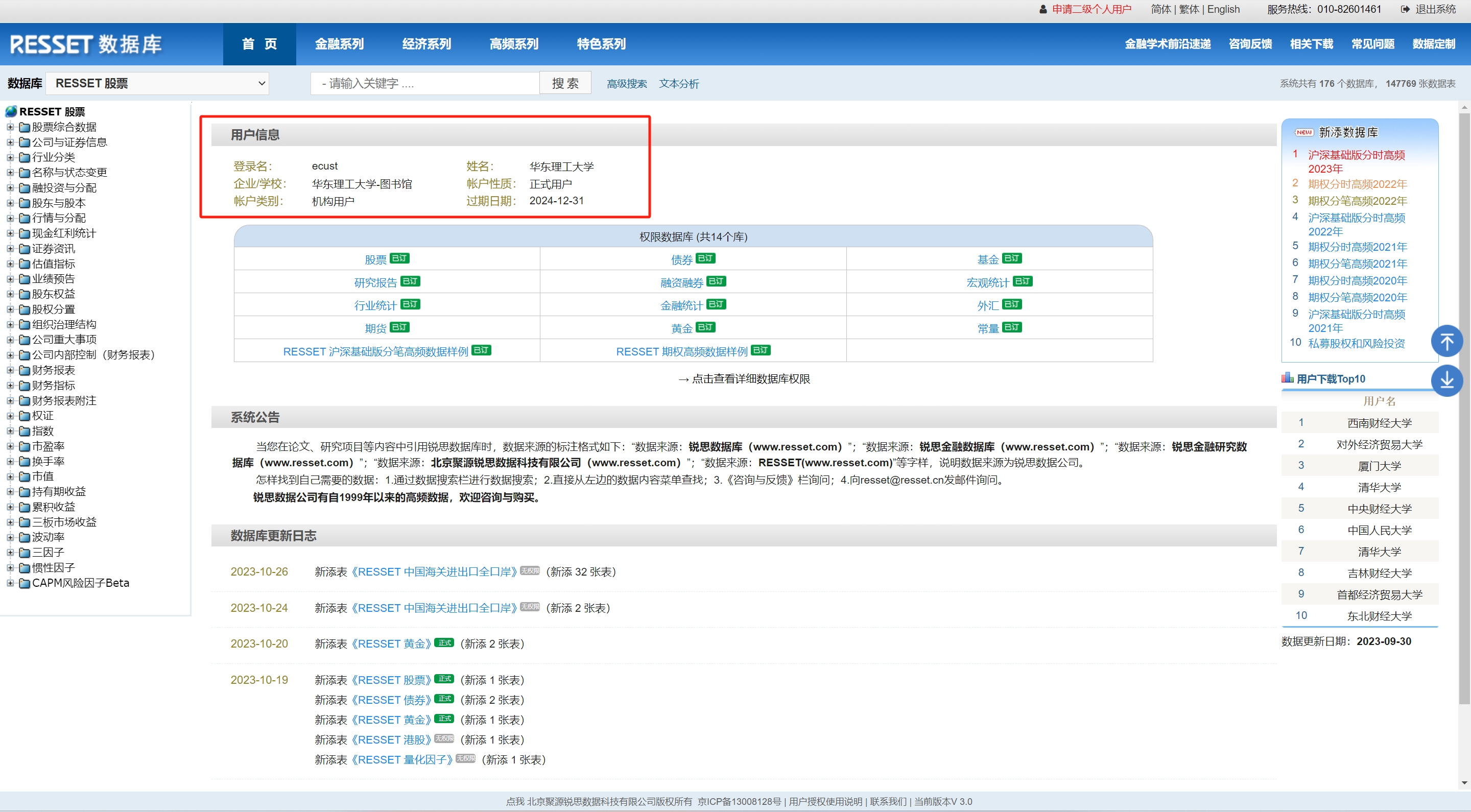Expand the 股东与股本 tree node

(10, 203)
